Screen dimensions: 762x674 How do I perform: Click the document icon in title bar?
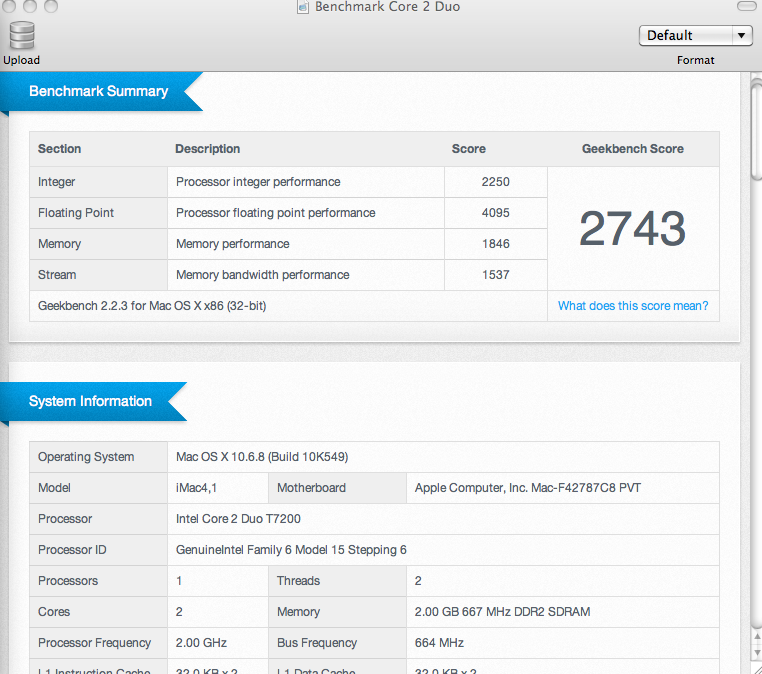(x=303, y=7)
